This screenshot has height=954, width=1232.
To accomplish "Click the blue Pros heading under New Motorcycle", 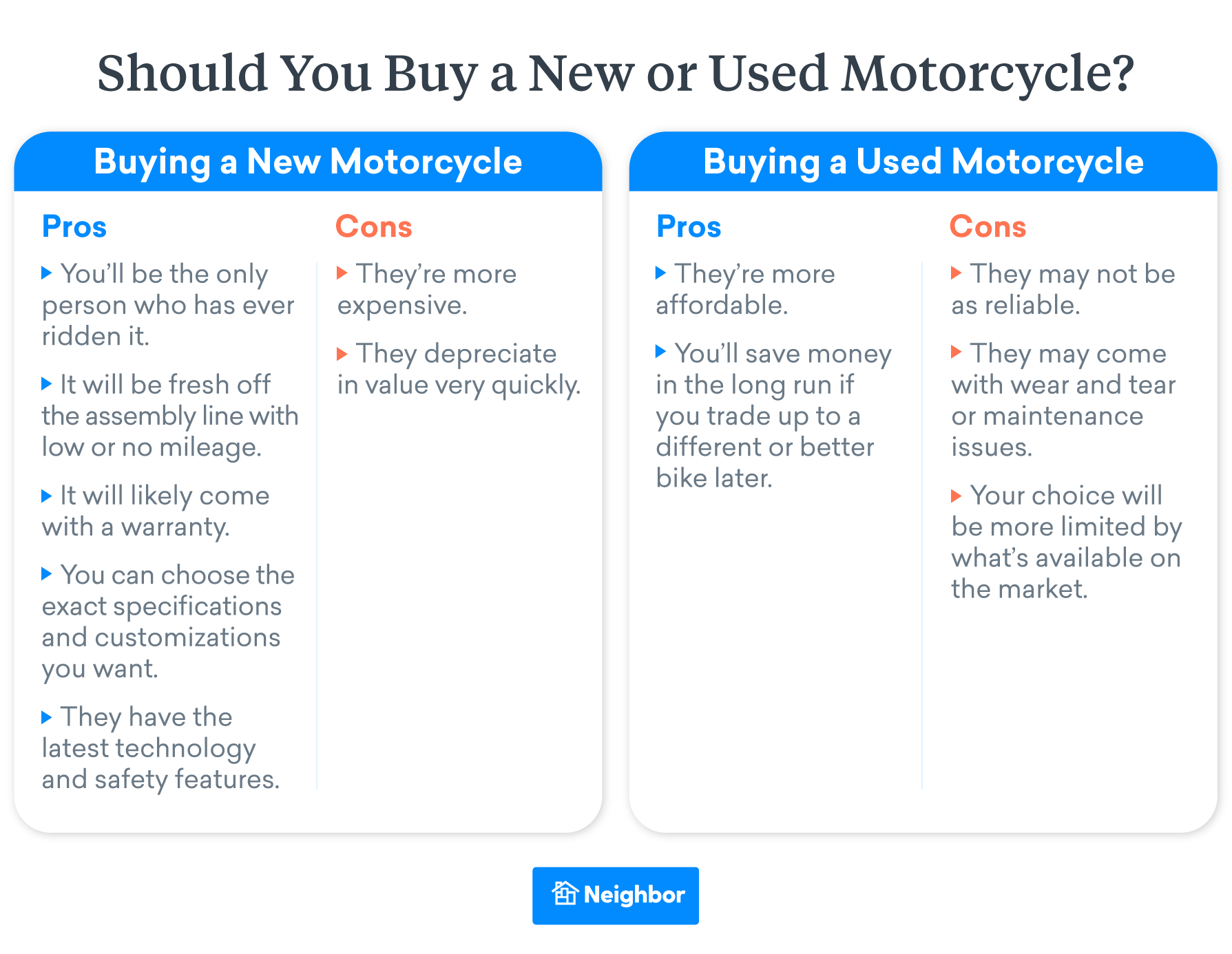I will click(74, 226).
